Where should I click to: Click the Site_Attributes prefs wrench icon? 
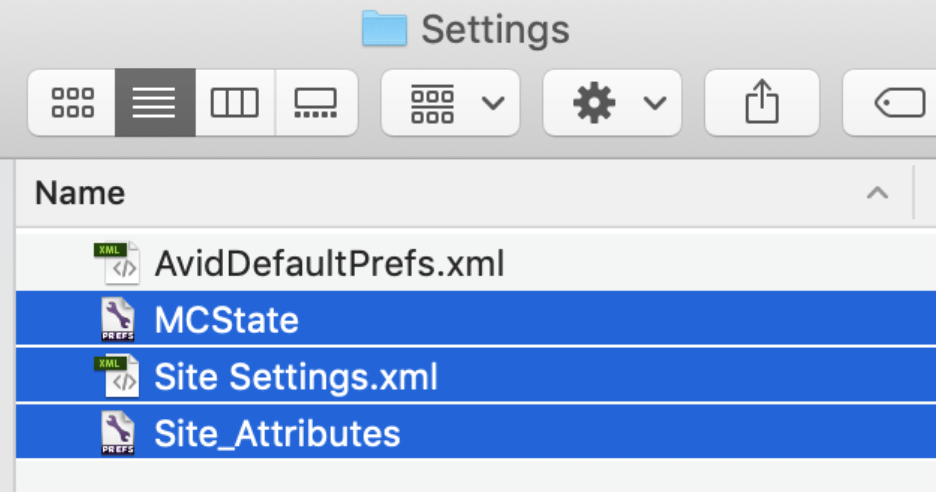pyautogui.click(x=118, y=432)
